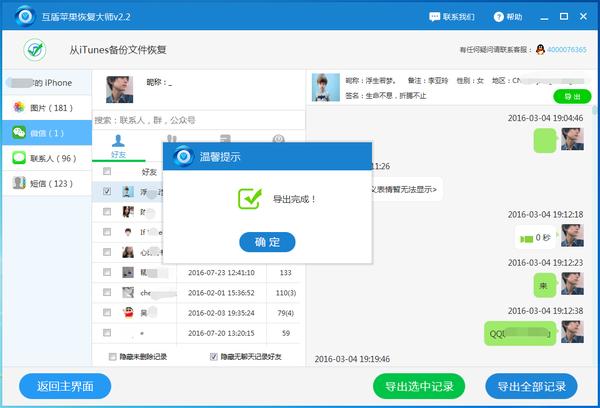Click the QQ penguin icon
This screenshot has height=408, width=600.
coord(540,49)
